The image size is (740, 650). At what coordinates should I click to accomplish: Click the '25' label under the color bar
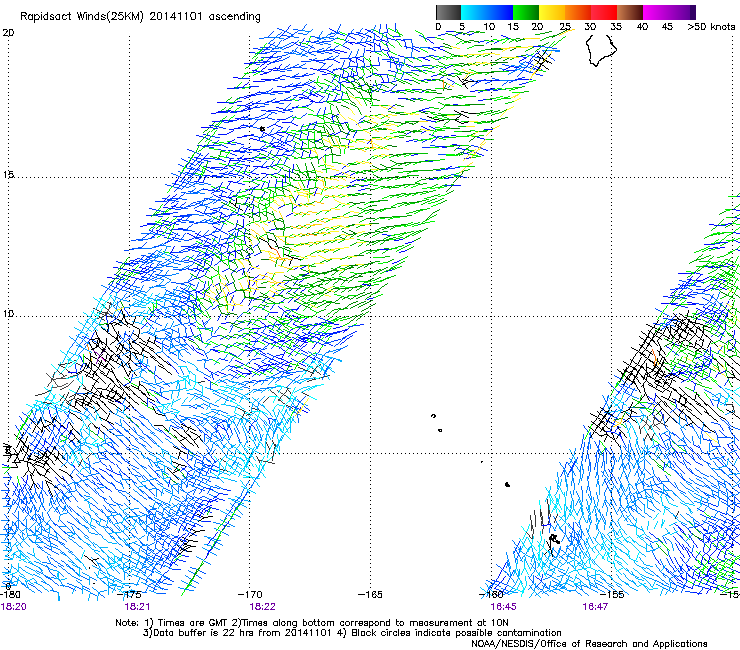pyautogui.click(x=565, y=27)
